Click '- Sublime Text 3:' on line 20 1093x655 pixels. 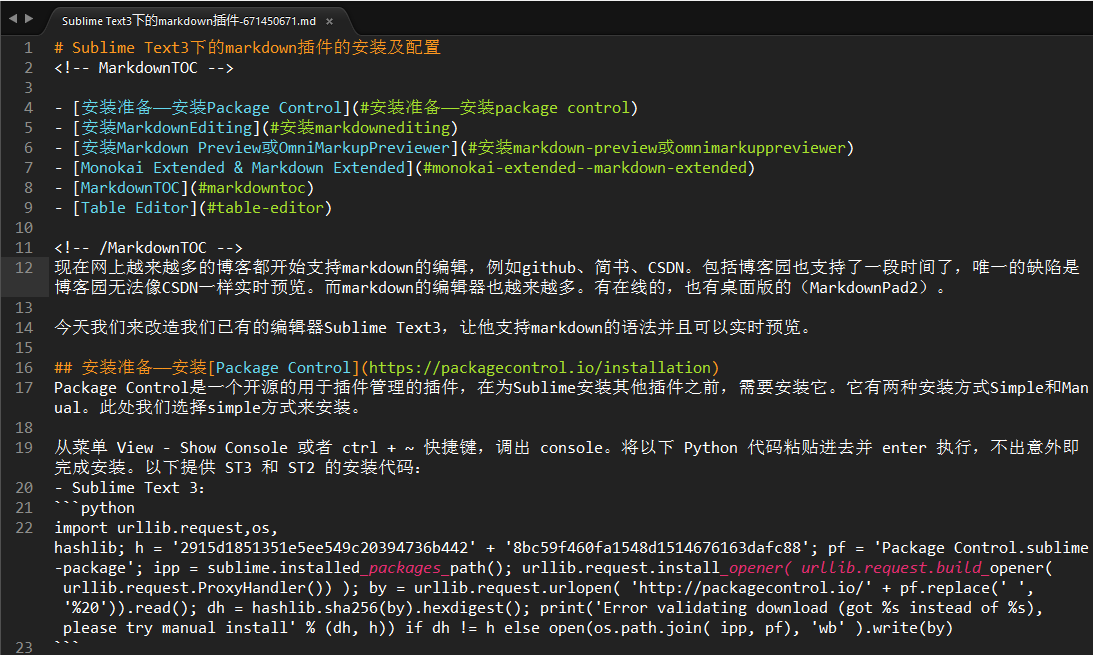tap(130, 488)
